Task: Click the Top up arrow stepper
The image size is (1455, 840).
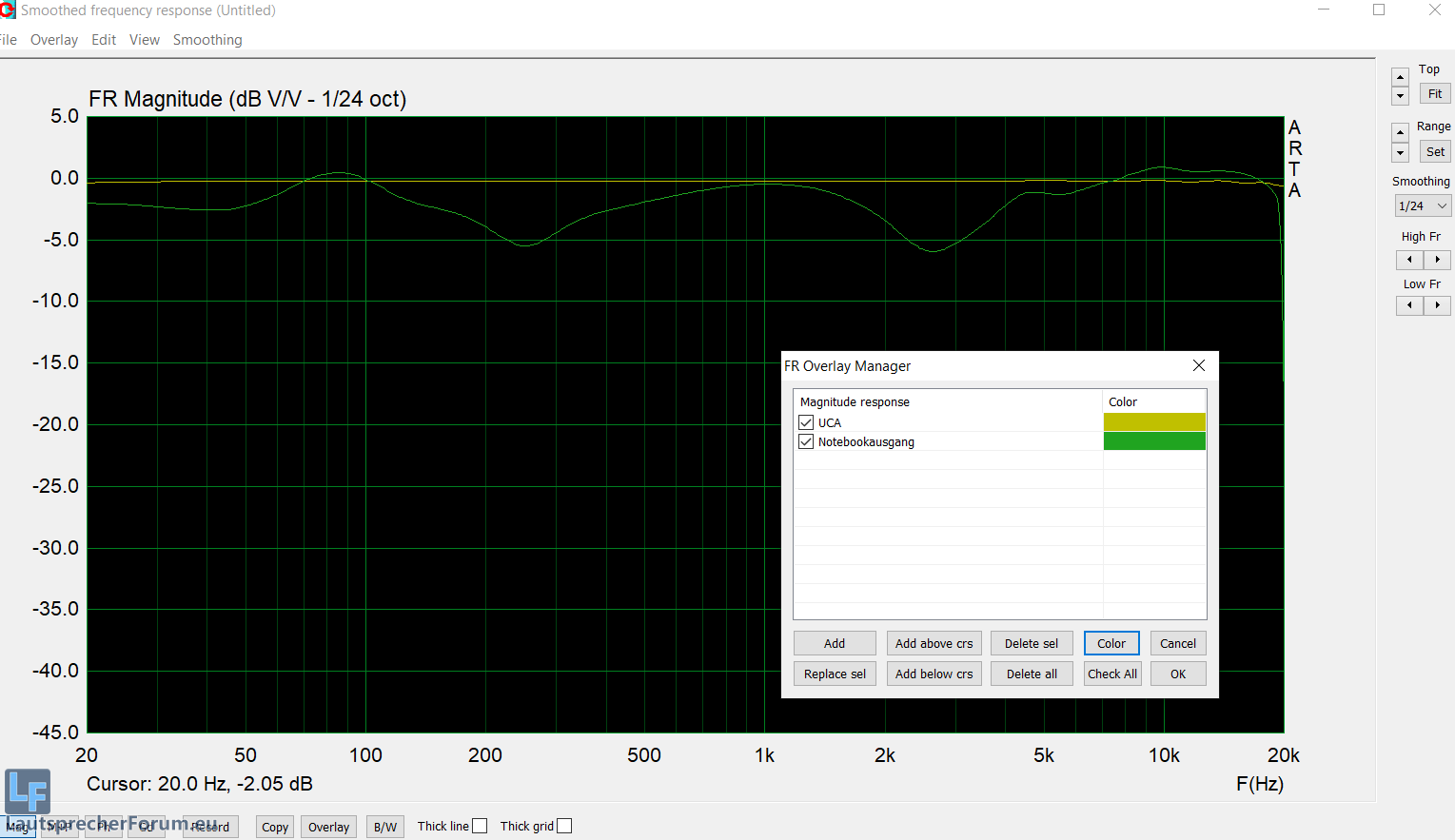Action: (x=1400, y=77)
